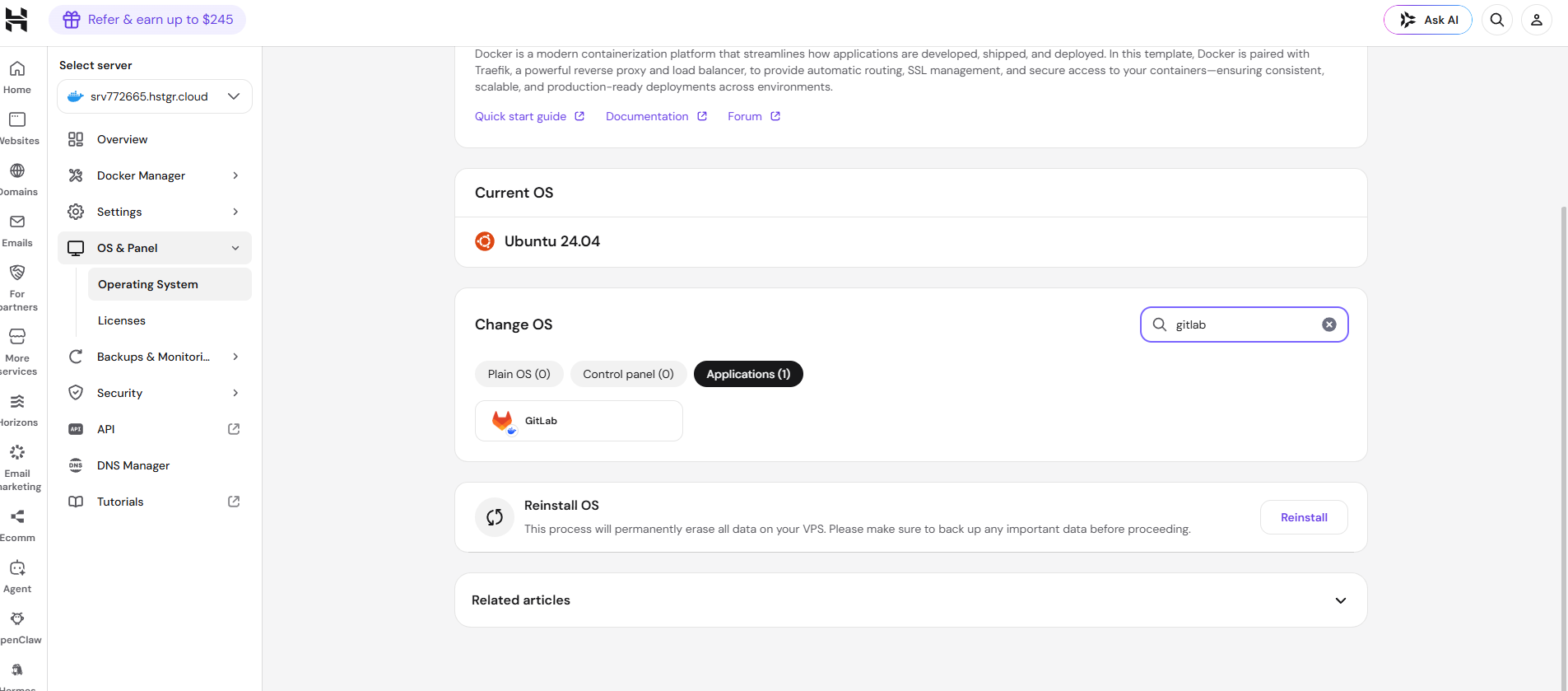Open the API external link icon
1568x691 pixels.
tap(234, 429)
